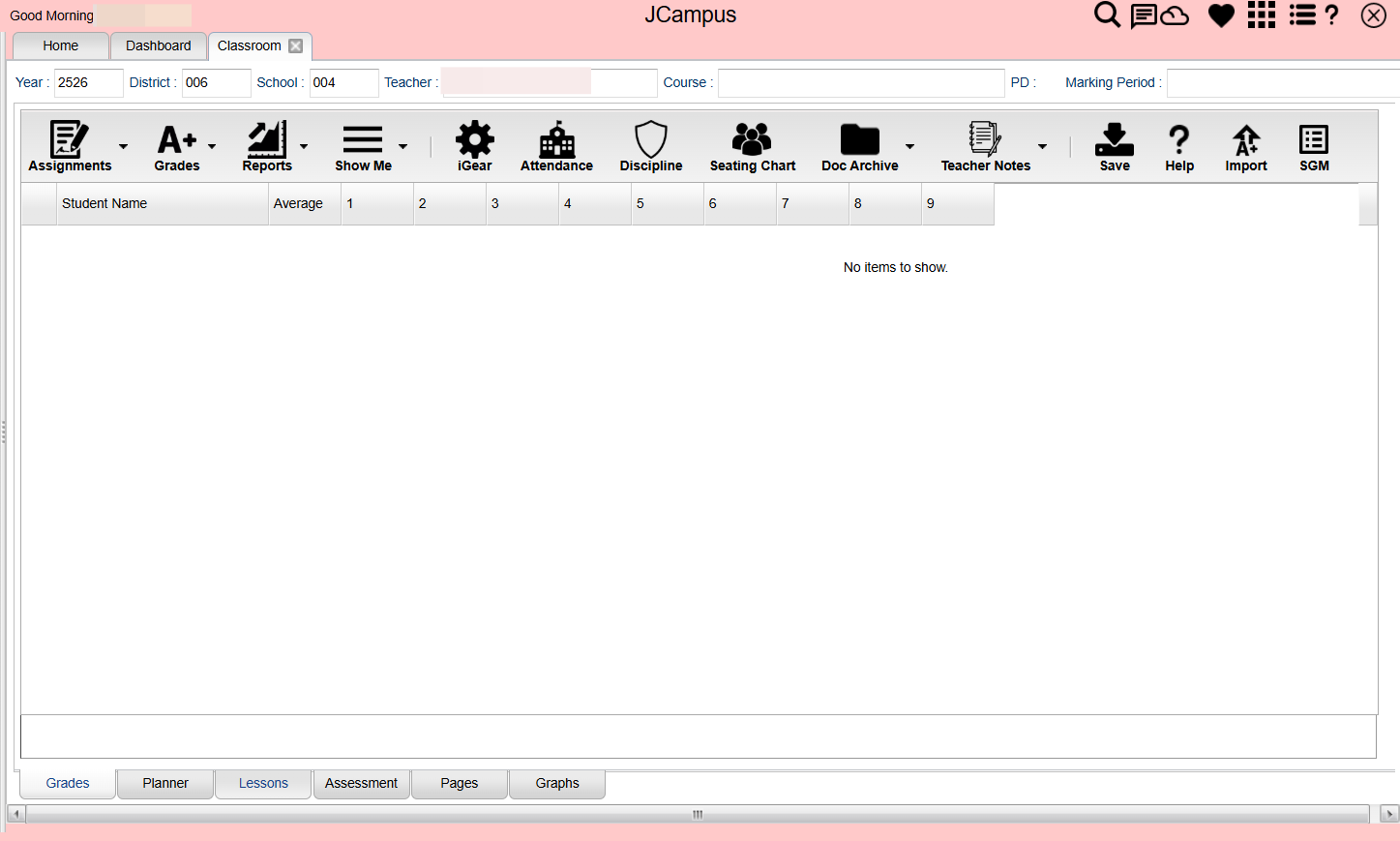1400x841 pixels.
Task: Open the apps grid icon
Action: pyautogui.click(x=1262, y=15)
